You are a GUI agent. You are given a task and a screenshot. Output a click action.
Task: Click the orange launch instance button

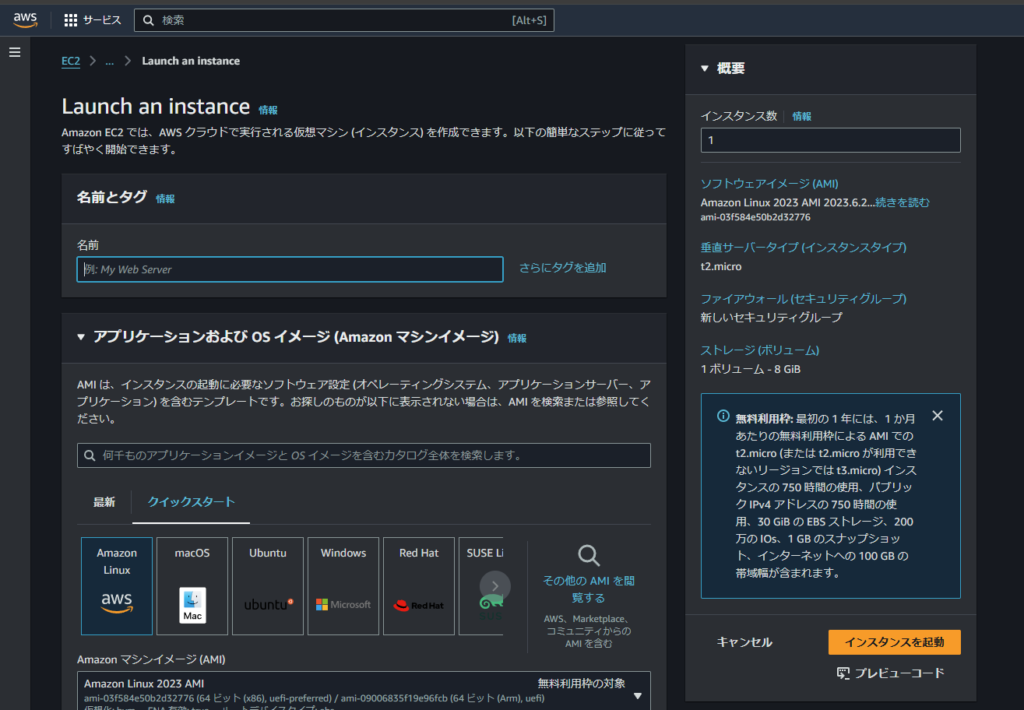(894, 642)
